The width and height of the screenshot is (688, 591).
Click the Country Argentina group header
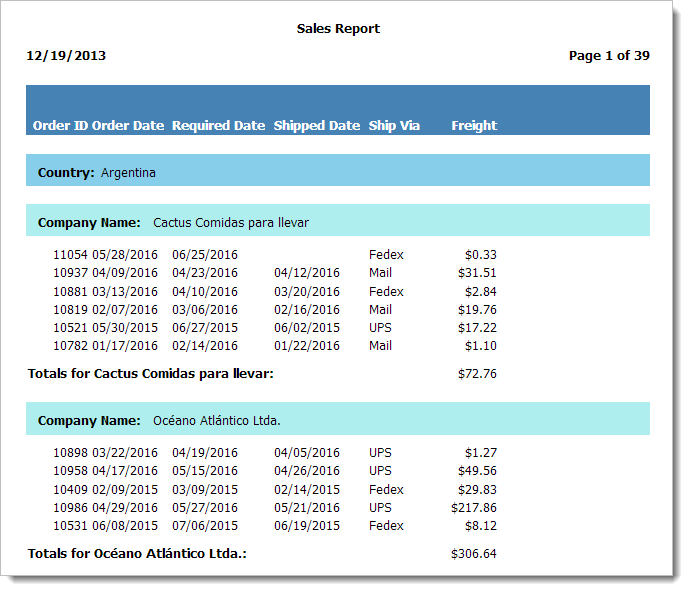pyautogui.click(x=97, y=173)
